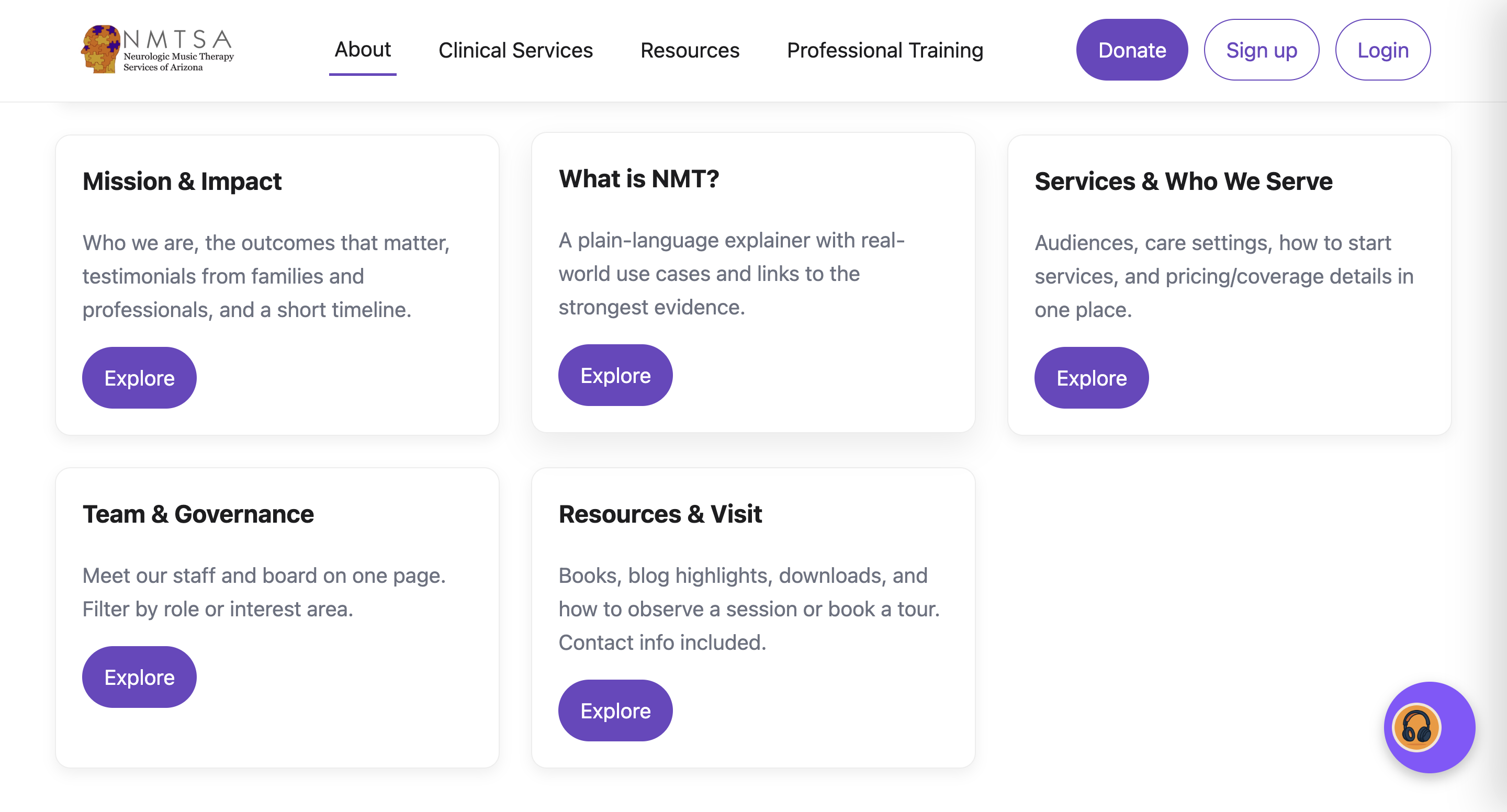
Task: Click the Login button
Action: [1382, 50]
